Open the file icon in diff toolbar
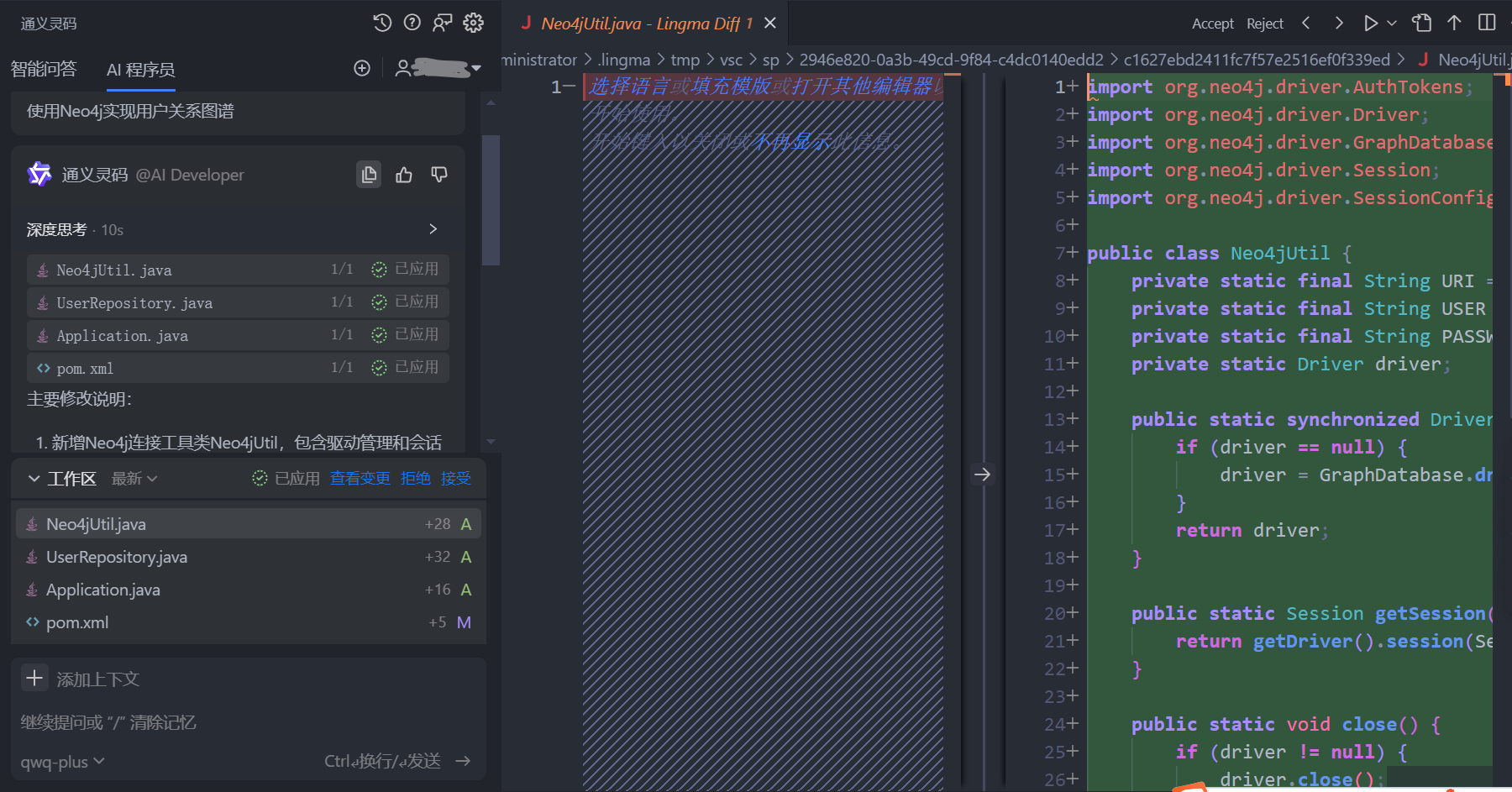 pos(1422,23)
